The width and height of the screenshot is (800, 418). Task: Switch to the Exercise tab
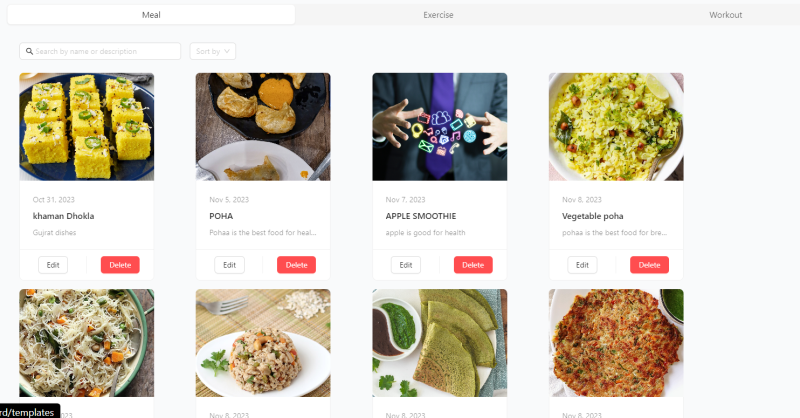pos(438,15)
